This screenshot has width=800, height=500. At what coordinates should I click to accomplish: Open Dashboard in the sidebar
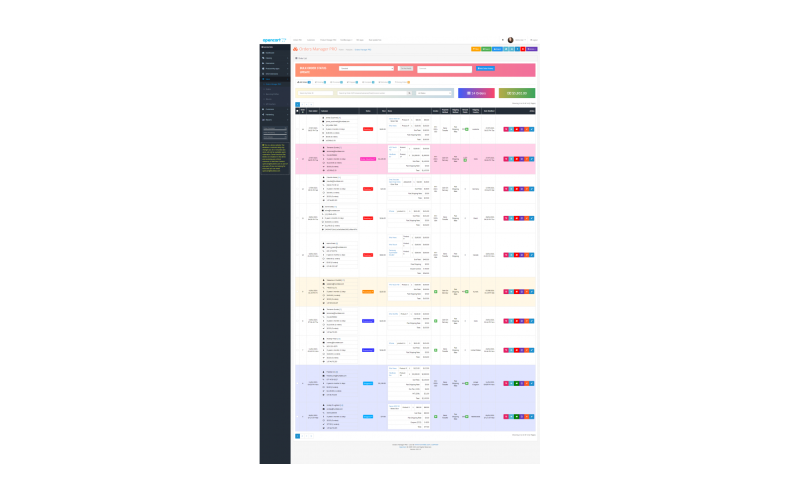coord(275,53)
